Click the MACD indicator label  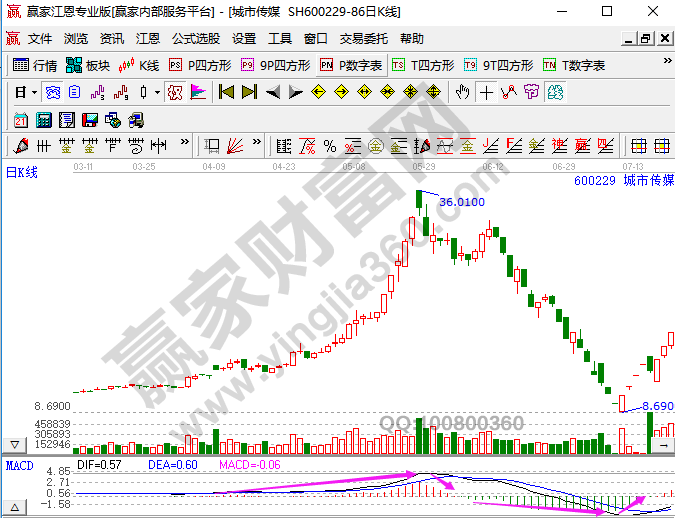20,465
